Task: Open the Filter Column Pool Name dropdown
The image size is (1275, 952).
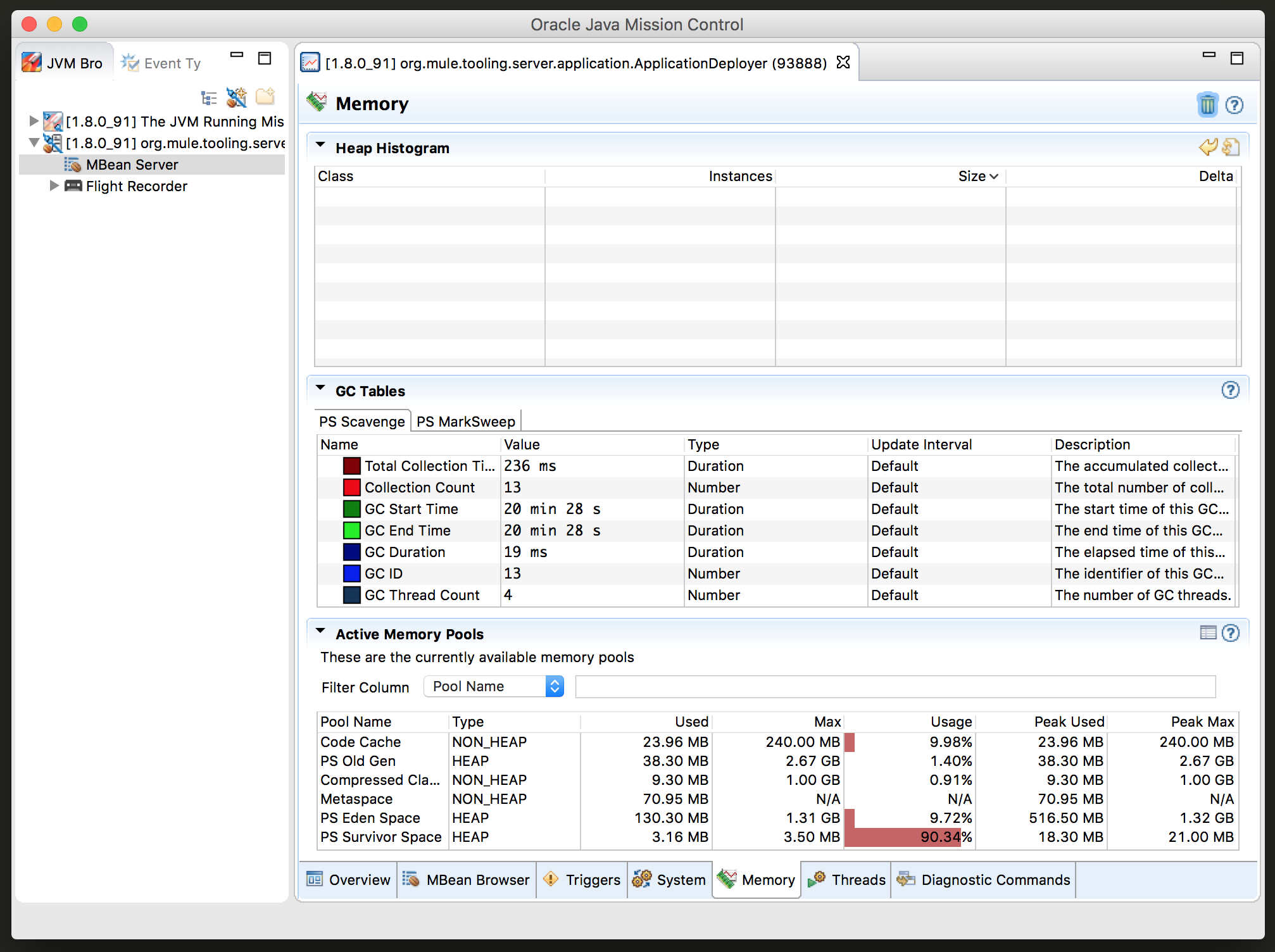Action: point(494,686)
